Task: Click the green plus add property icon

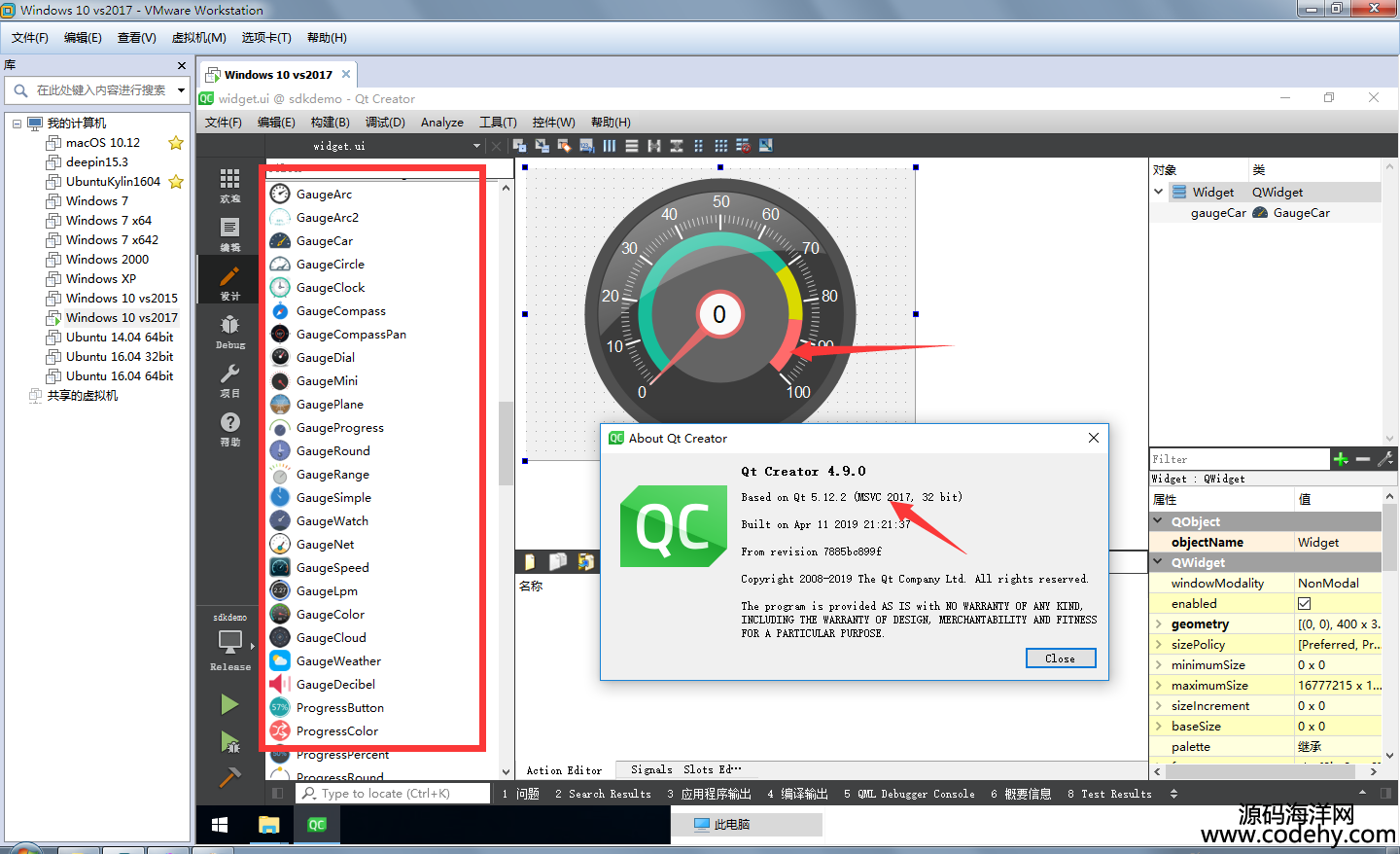Action: [1341, 459]
